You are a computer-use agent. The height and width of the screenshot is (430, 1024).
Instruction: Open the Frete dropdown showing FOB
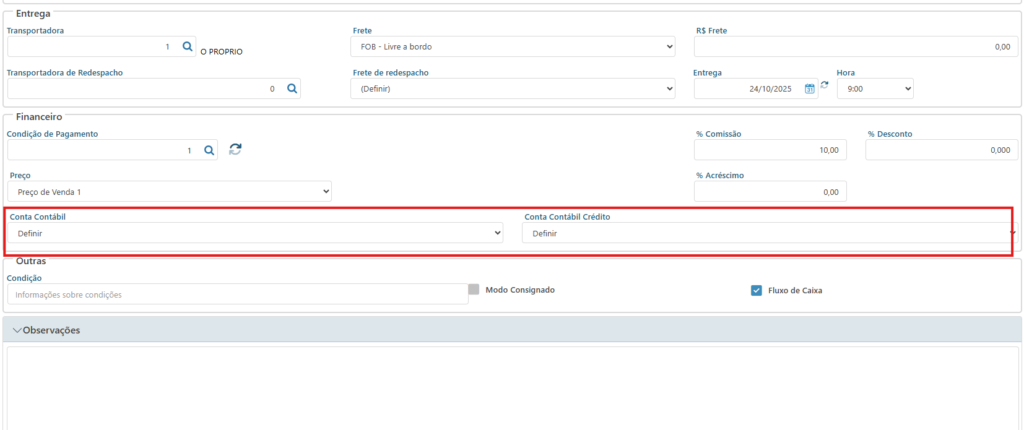(512, 47)
